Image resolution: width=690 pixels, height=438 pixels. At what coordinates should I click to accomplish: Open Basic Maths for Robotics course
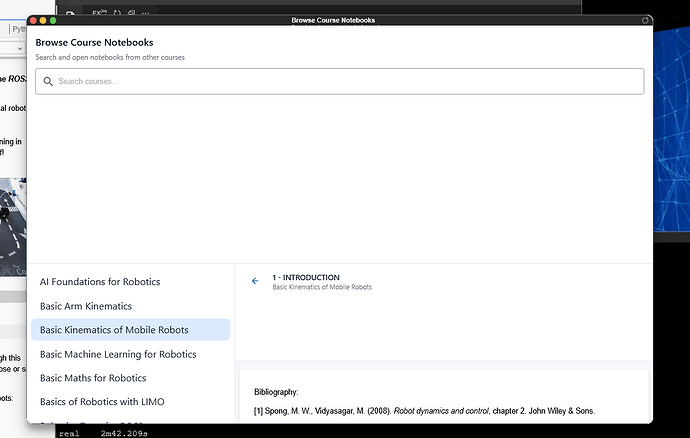click(93, 378)
